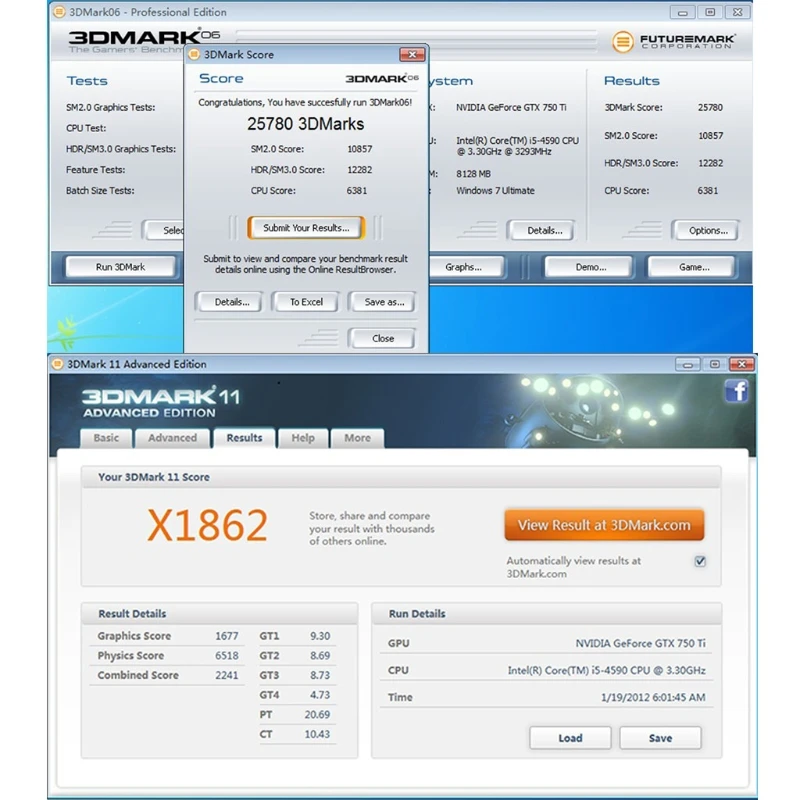800x800 pixels.
Task: Select the Results tab
Action: coord(243,438)
